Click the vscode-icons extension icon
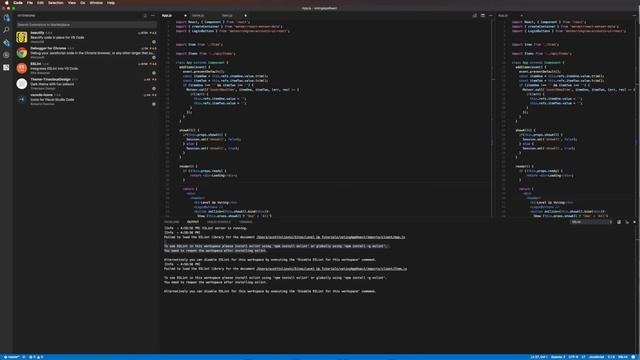The height and width of the screenshot is (360, 640). coord(22,99)
